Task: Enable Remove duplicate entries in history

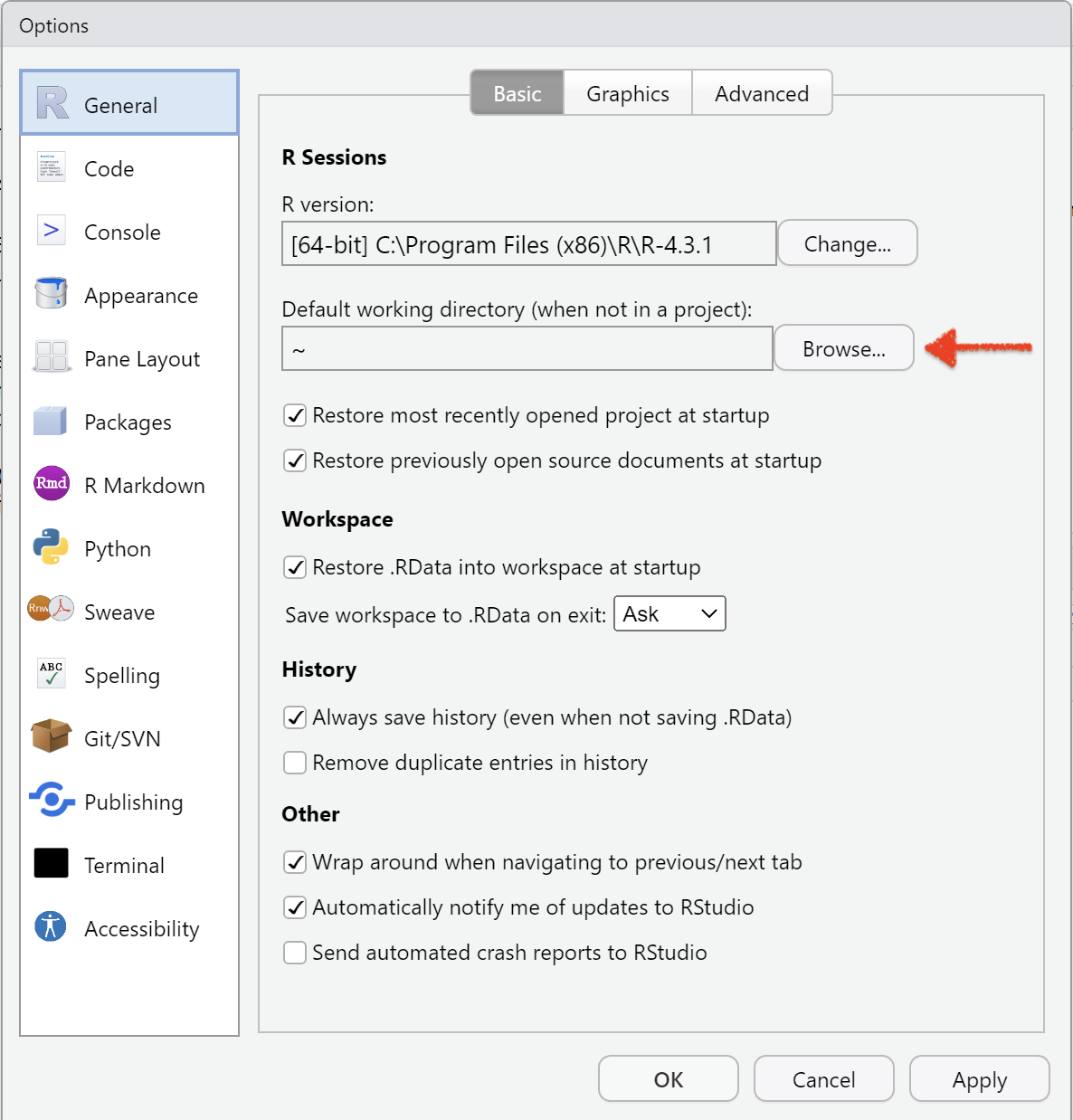Action: coord(295,763)
